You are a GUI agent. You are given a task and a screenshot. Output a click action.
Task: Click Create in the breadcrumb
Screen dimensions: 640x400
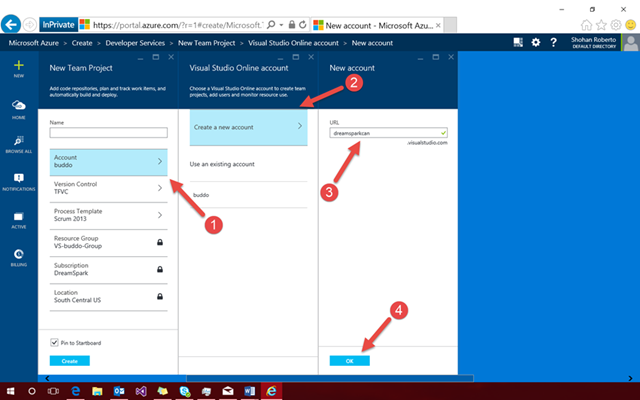point(82,43)
